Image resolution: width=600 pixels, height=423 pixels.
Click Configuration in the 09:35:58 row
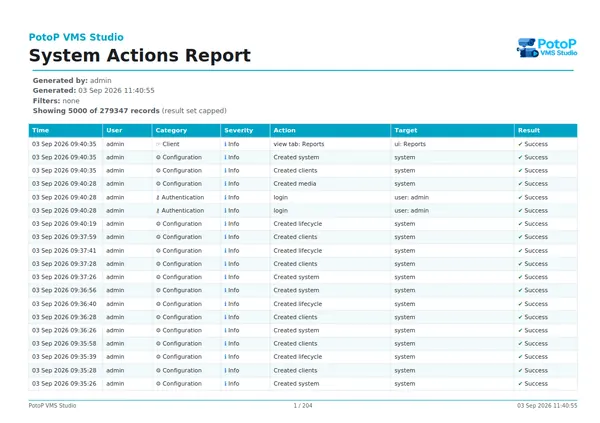(182, 343)
